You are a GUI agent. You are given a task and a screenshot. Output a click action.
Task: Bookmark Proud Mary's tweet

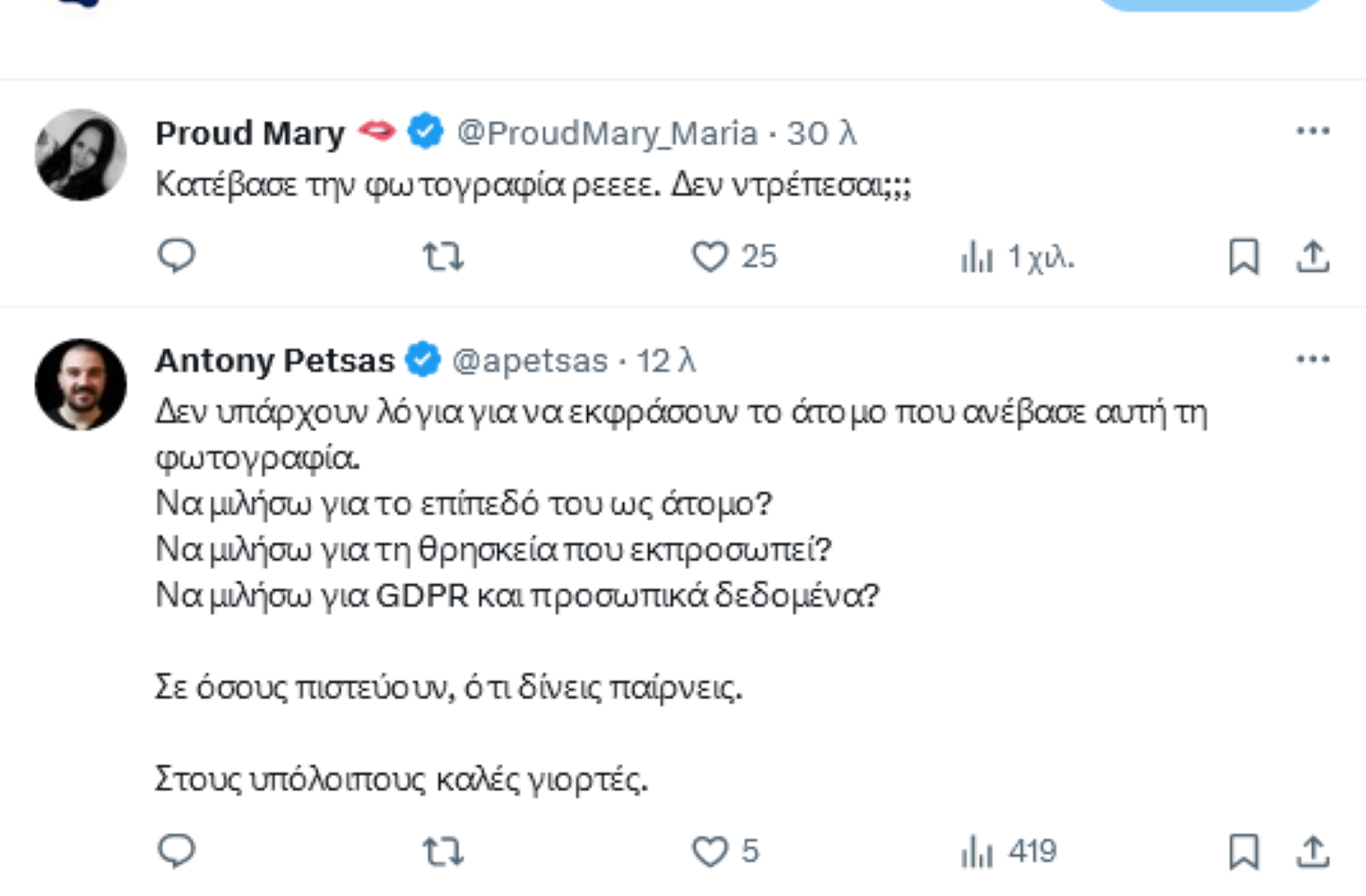[1243, 257]
